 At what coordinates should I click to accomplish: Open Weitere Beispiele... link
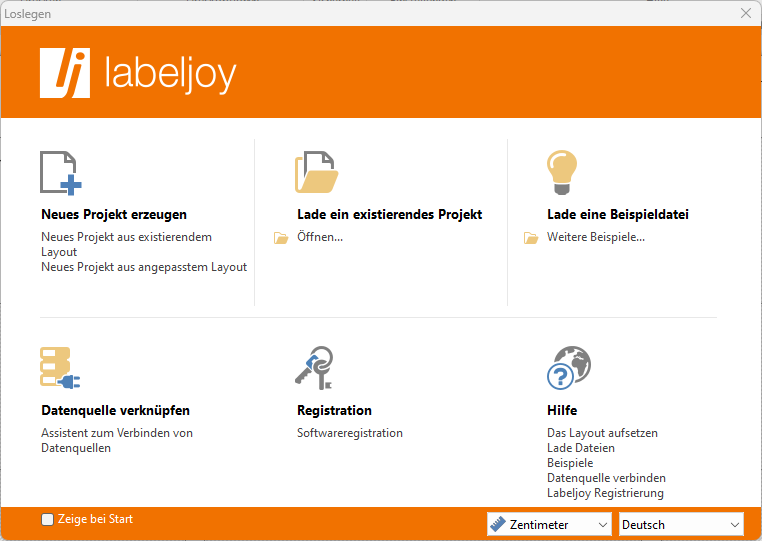[x=596, y=237]
